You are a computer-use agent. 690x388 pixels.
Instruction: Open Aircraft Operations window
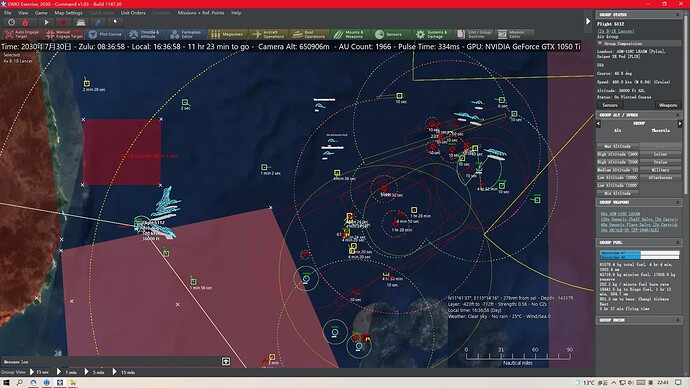[x=268, y=34]
